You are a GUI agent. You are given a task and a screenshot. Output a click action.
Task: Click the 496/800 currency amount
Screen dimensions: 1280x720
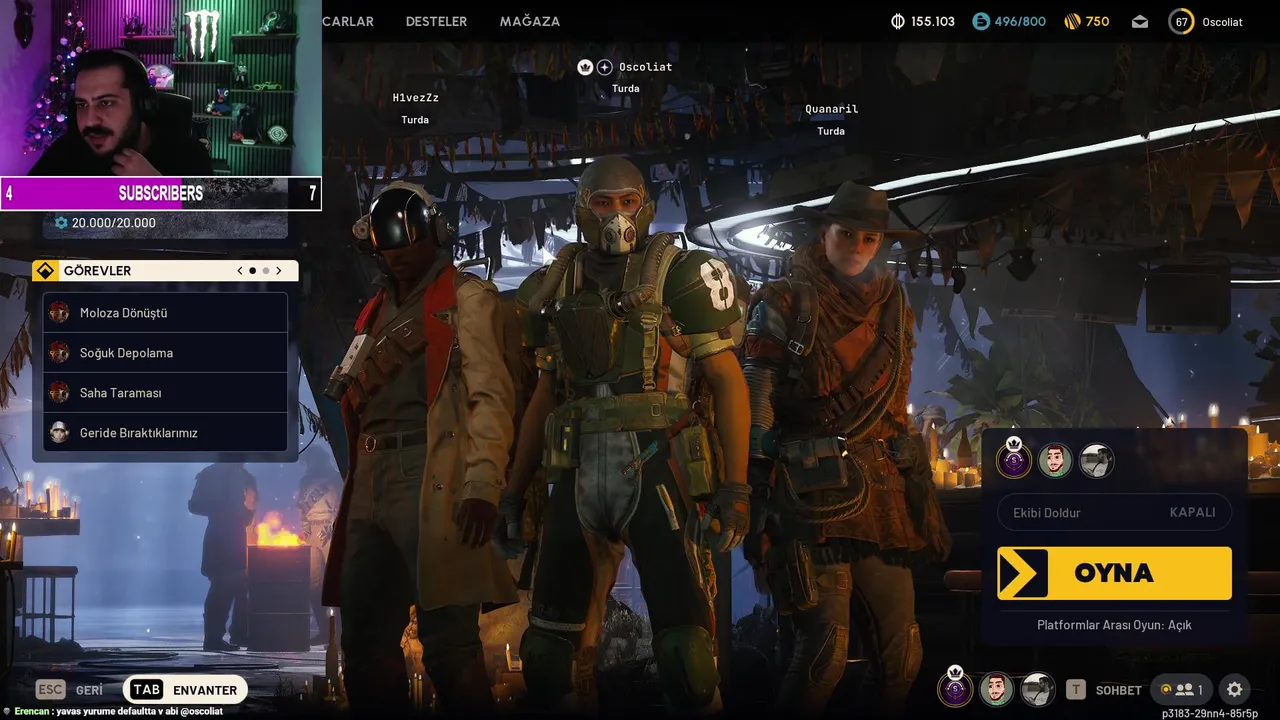click(1020, 22)
